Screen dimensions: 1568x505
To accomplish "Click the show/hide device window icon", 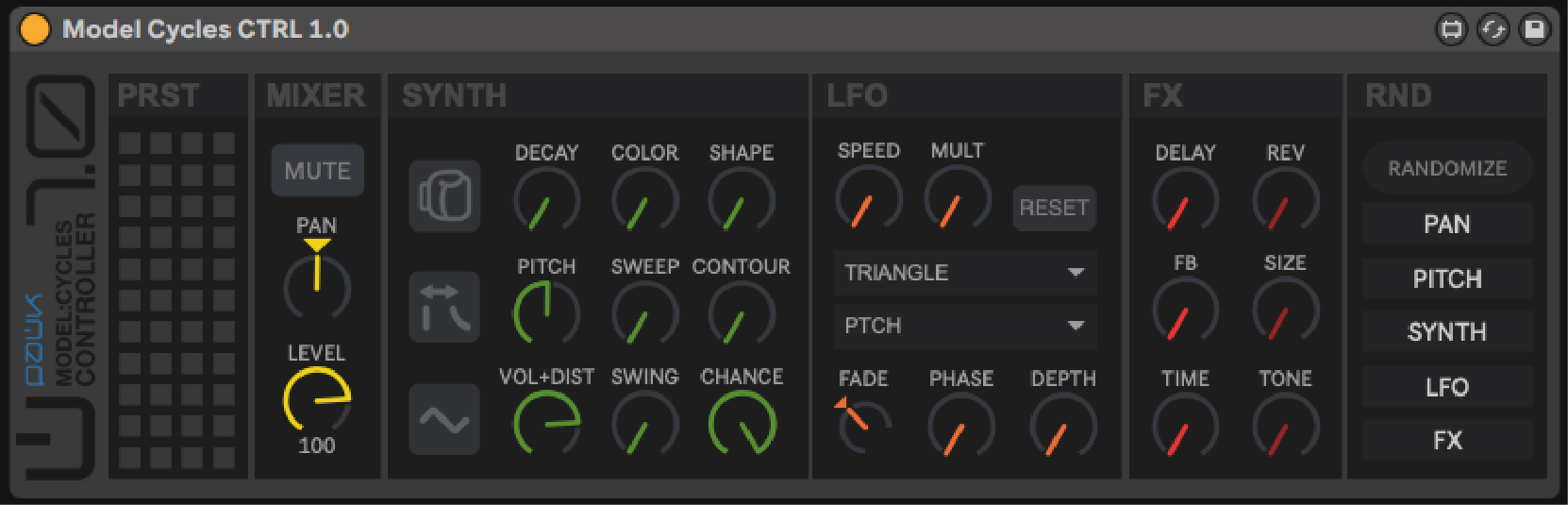I will (1452, 29).
